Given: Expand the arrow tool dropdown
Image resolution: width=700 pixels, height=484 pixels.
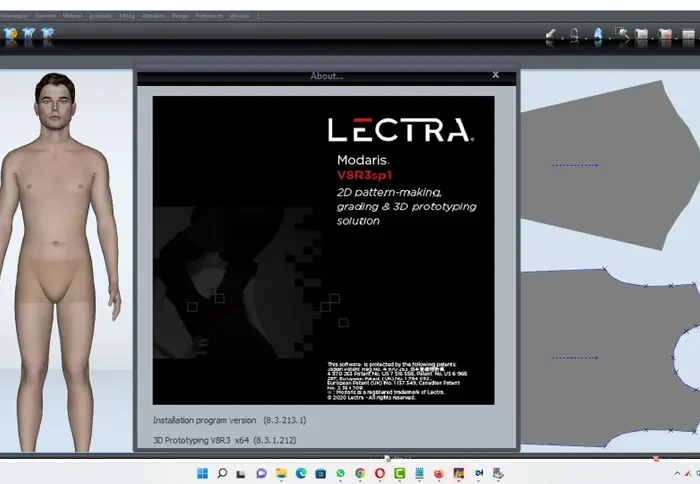Looking at the screenshot, I should click(562, 38).
